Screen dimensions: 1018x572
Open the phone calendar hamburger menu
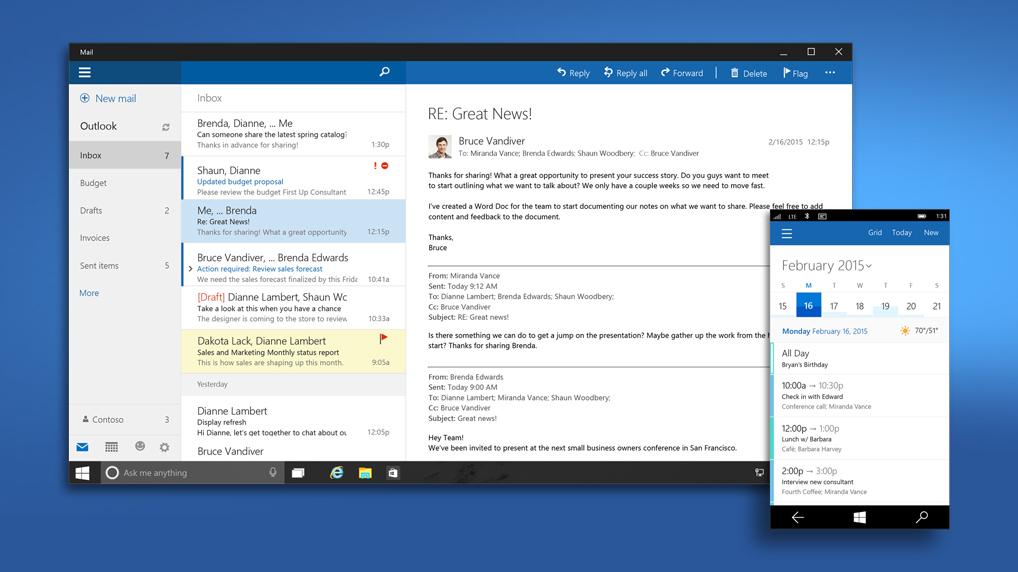tap(787, 234)
